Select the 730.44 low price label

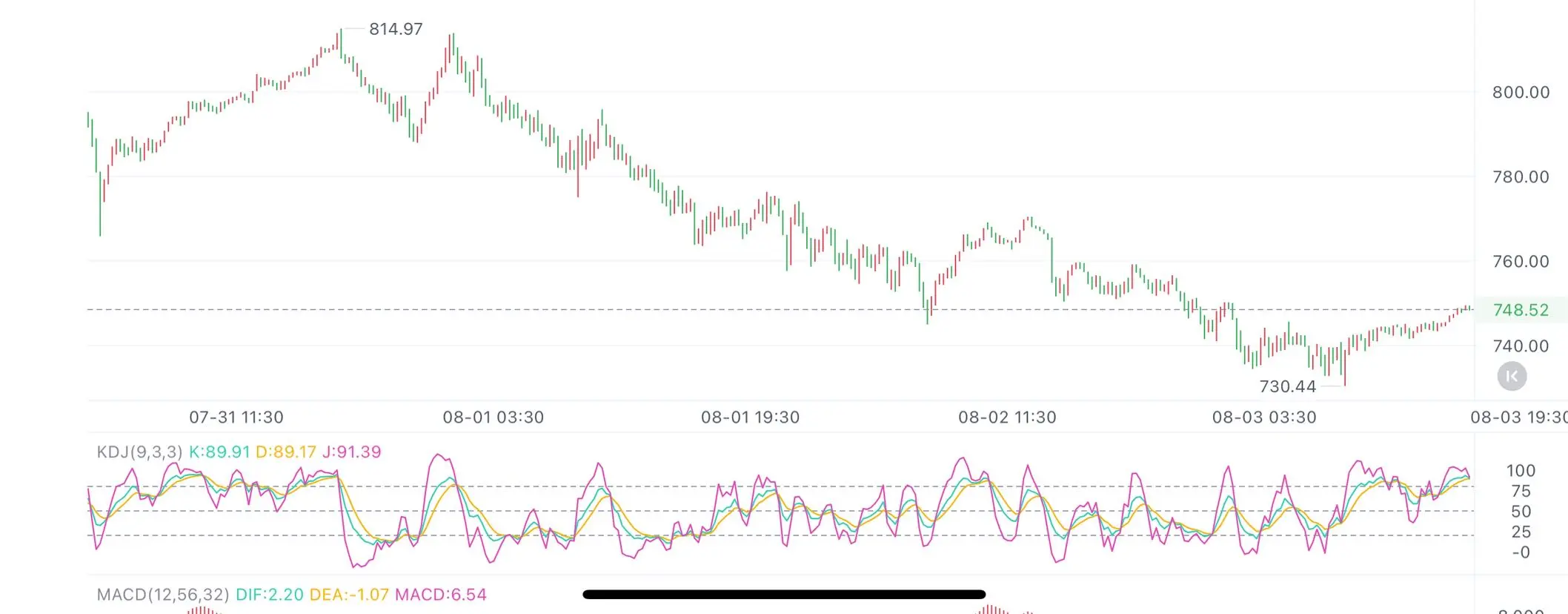[x=1288, y=386]
